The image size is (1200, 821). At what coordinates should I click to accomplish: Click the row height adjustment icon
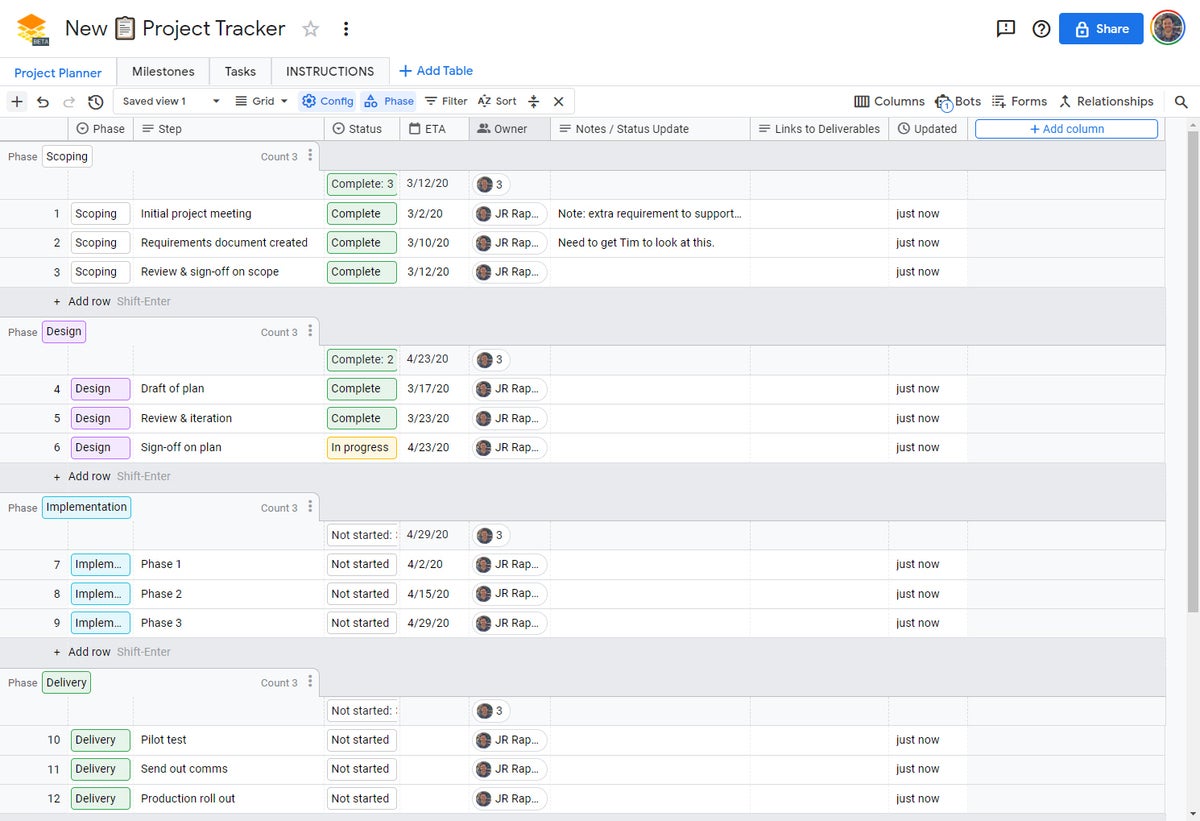pyautogui.click(x=534, y=101)
